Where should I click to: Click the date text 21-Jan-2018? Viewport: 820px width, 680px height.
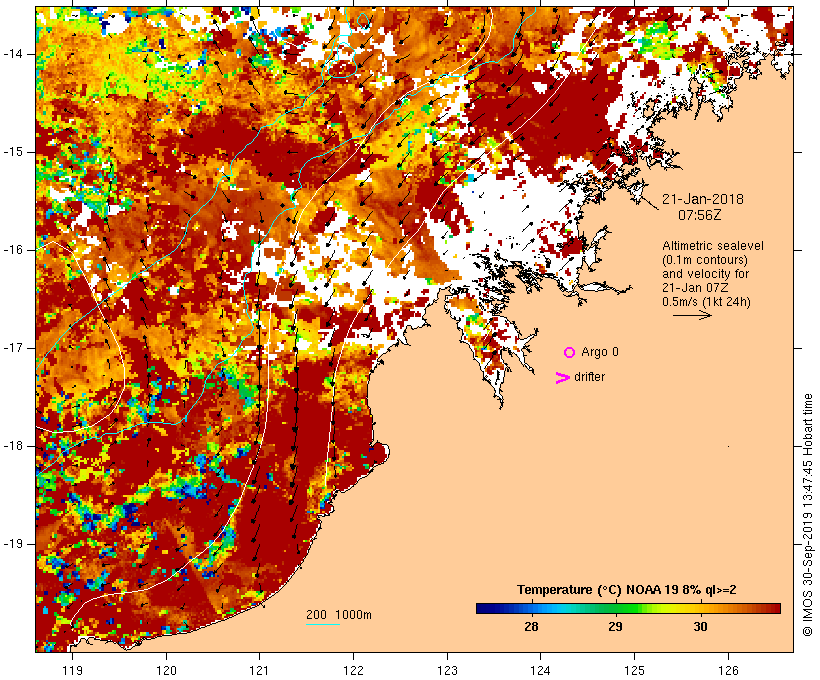pos(703,199)
